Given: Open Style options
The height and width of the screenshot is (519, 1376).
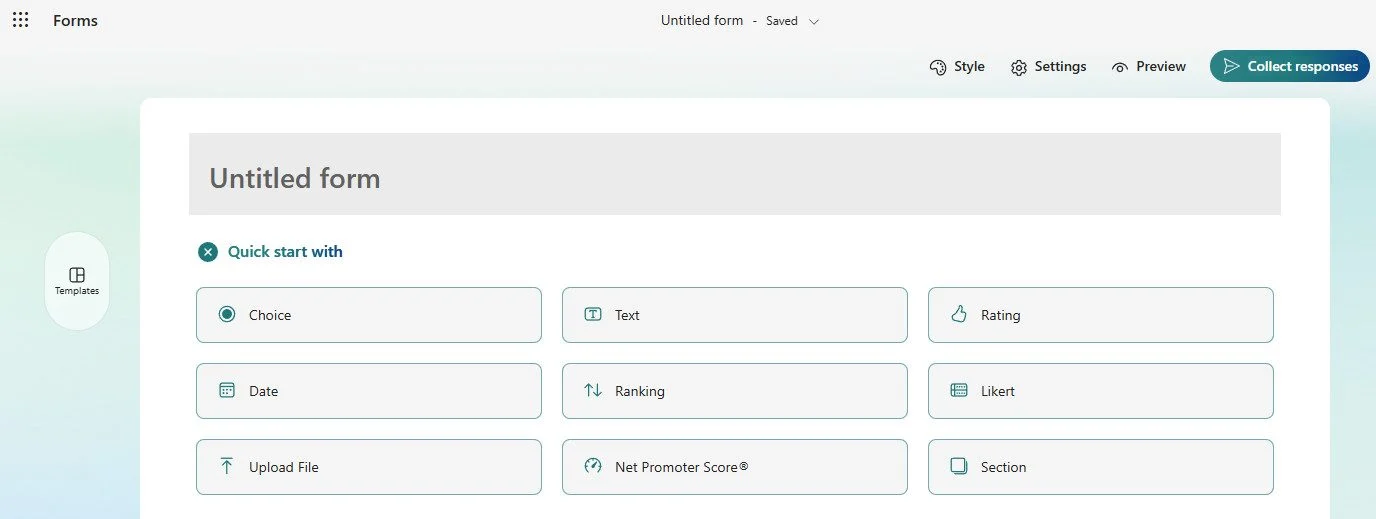Looking at the screenshot, I should (957, 67).
